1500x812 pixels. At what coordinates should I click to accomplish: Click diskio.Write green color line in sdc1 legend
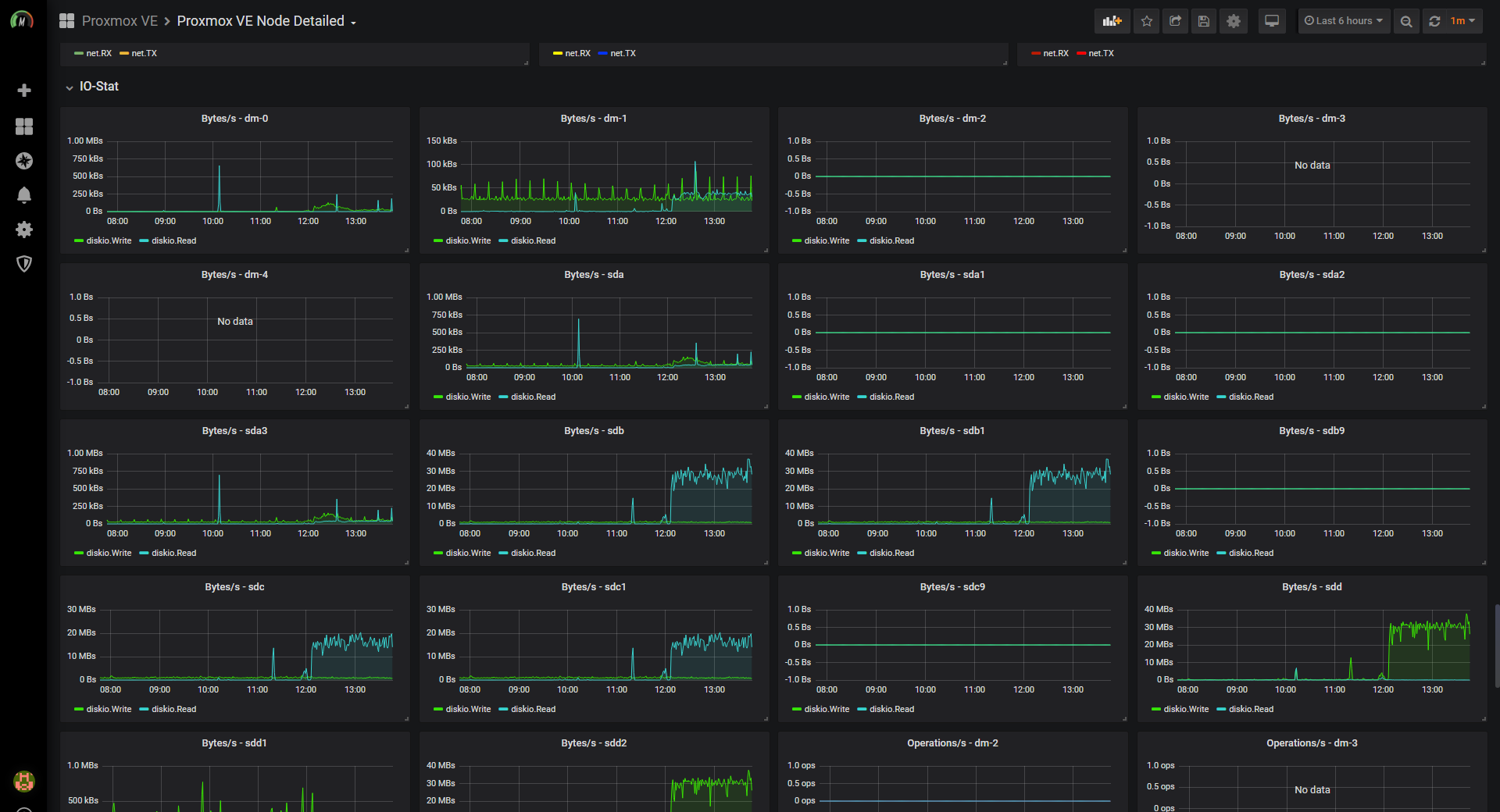(438, 709)
